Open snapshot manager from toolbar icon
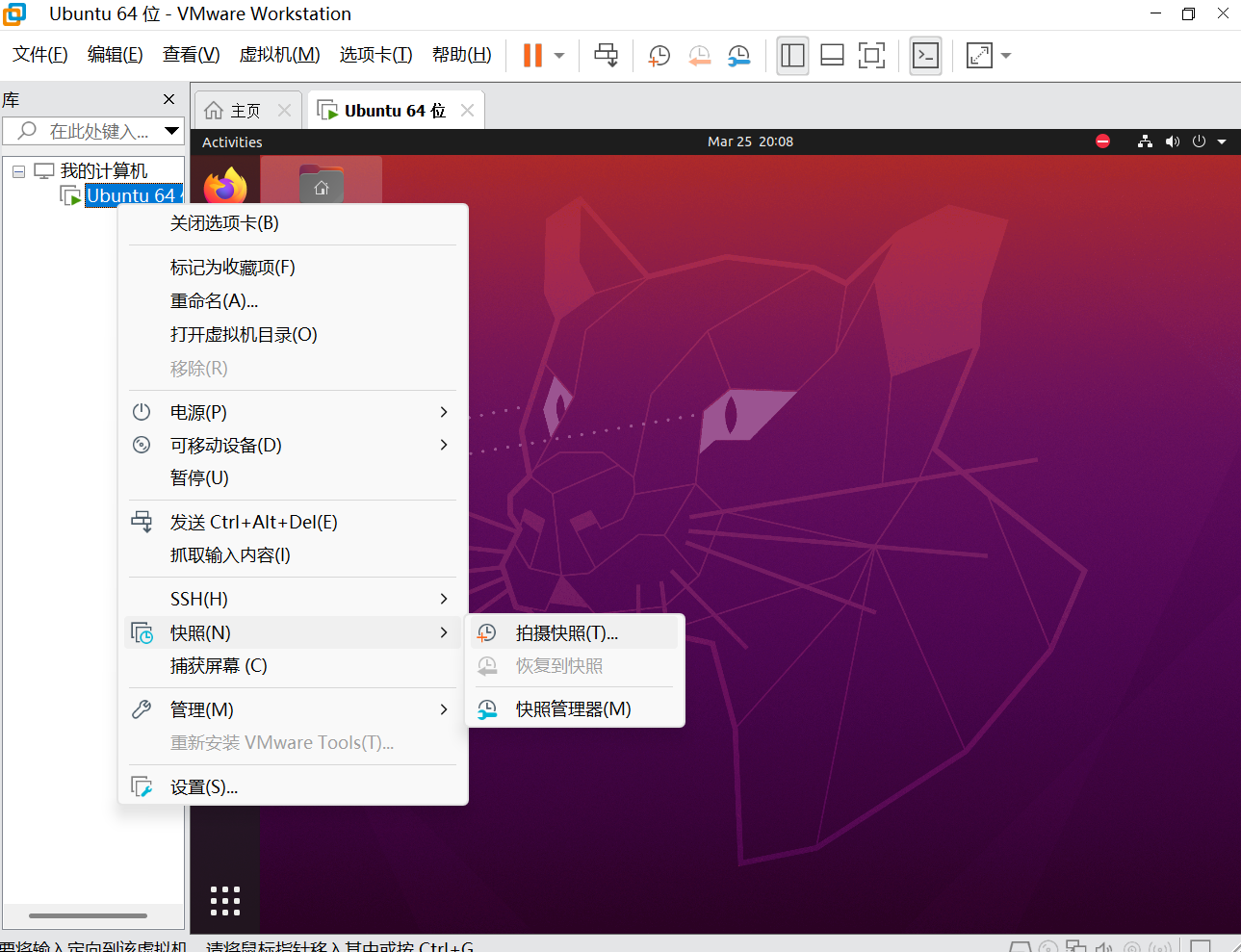Viewport: 1241px width, 952px height. tap(738, 56)
